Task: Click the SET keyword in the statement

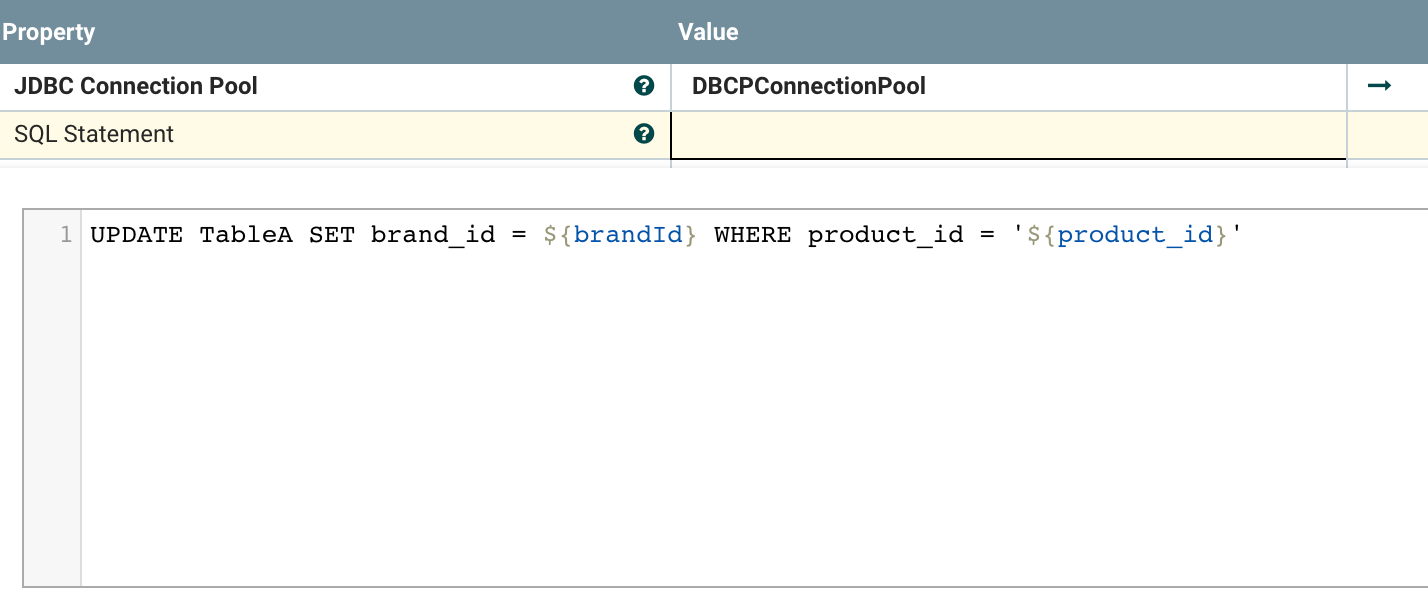Action: tap(334, 234)
